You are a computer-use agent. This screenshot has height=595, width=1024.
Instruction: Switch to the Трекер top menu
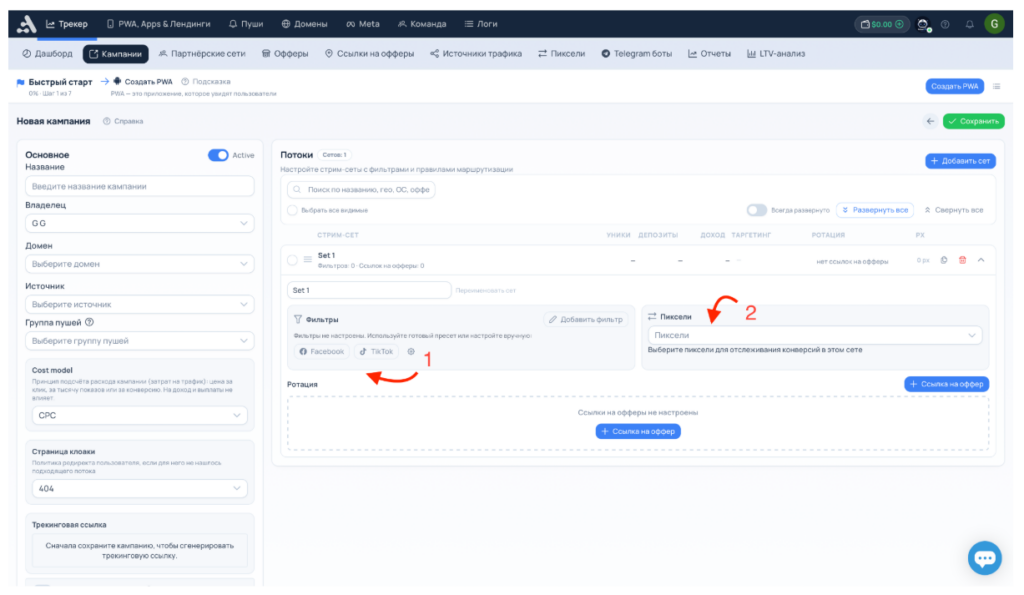tap(67, 24)
